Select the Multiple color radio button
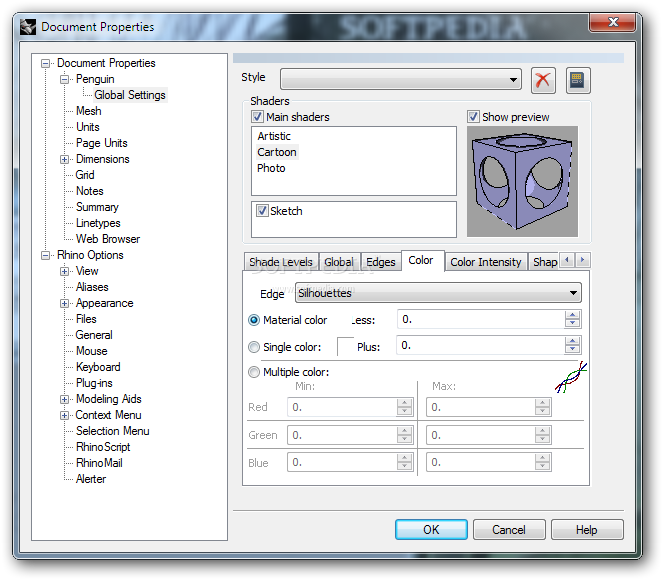This screenshot has width=663, height=580. pyautogui.click(x=254, y=372)
